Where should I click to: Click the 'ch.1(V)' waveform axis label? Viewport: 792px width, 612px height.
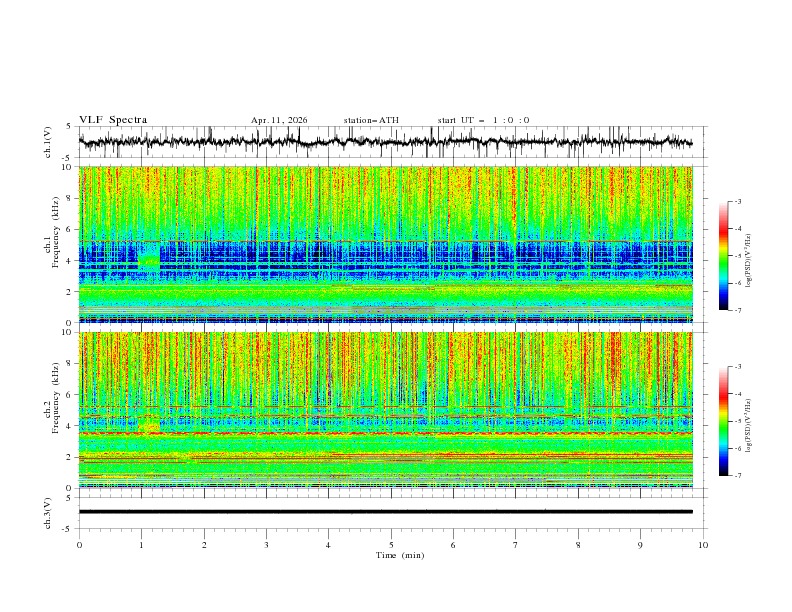[48, 142]
